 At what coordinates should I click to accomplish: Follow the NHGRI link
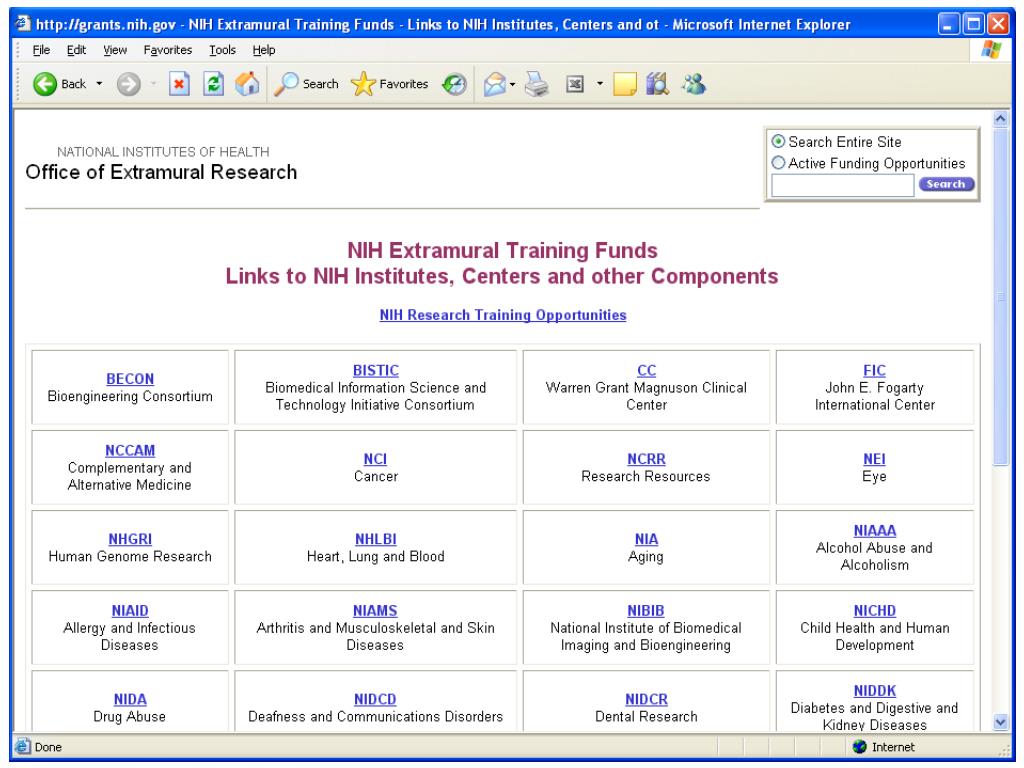point(130,539)
